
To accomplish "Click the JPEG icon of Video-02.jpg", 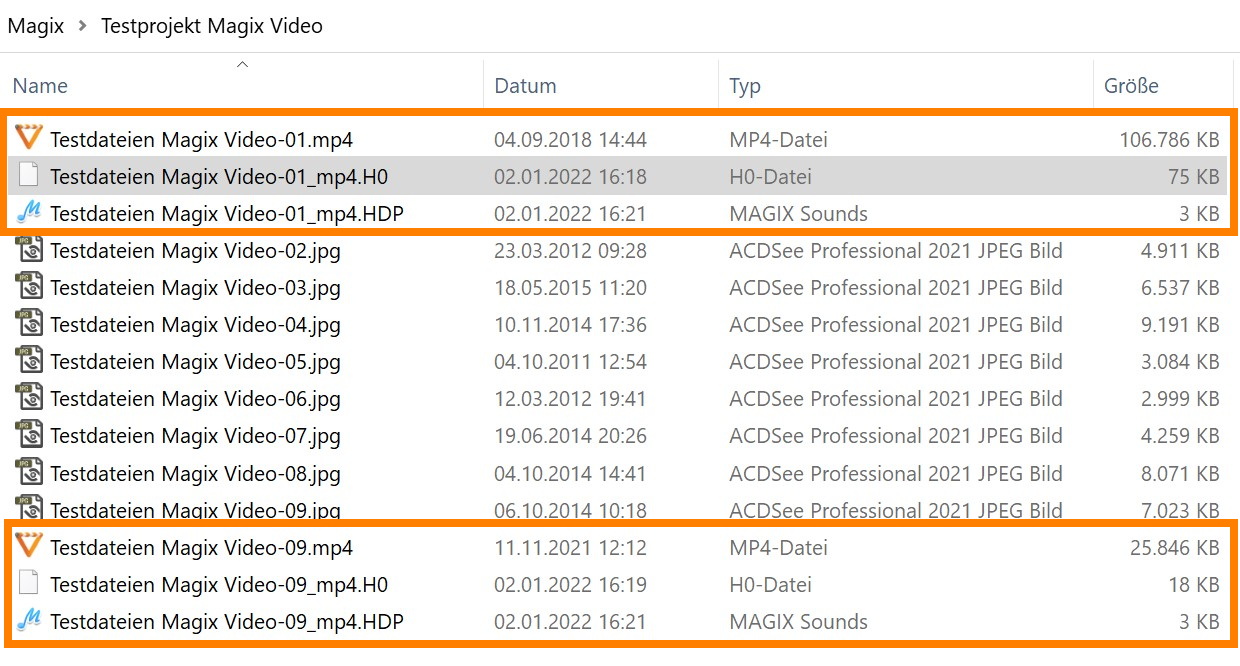I will (x=29, y=250).
